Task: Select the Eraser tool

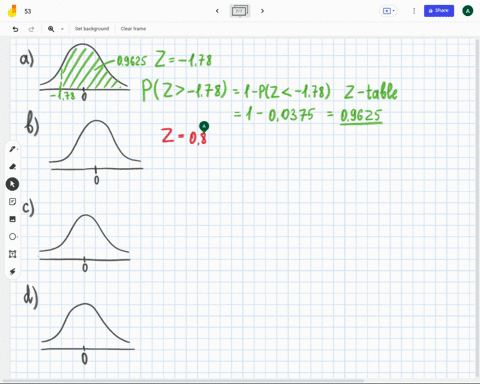Action: pos(13,166)
